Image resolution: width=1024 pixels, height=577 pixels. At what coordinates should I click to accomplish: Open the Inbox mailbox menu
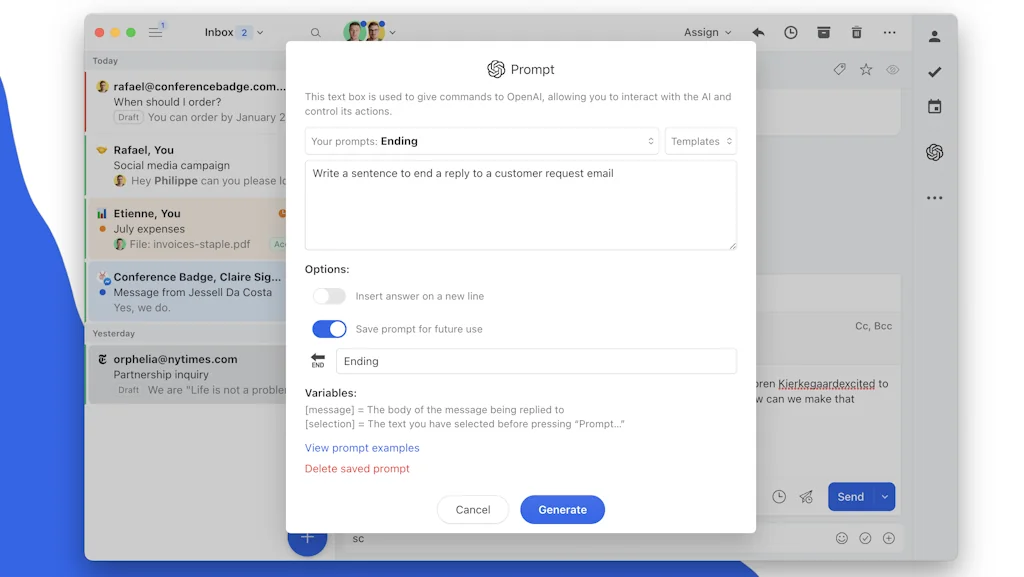coord(233,32)
